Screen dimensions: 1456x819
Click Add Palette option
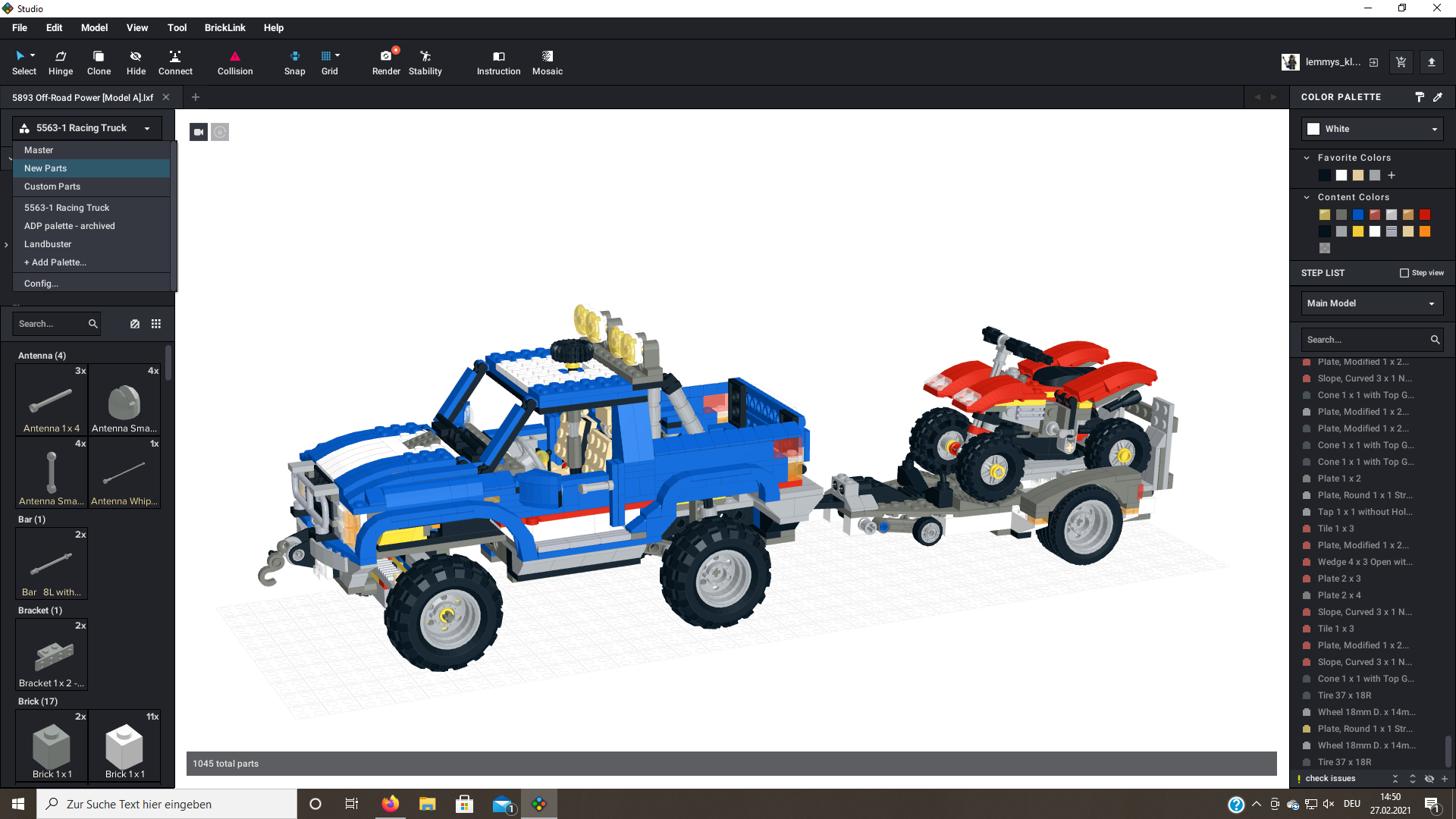55,262
